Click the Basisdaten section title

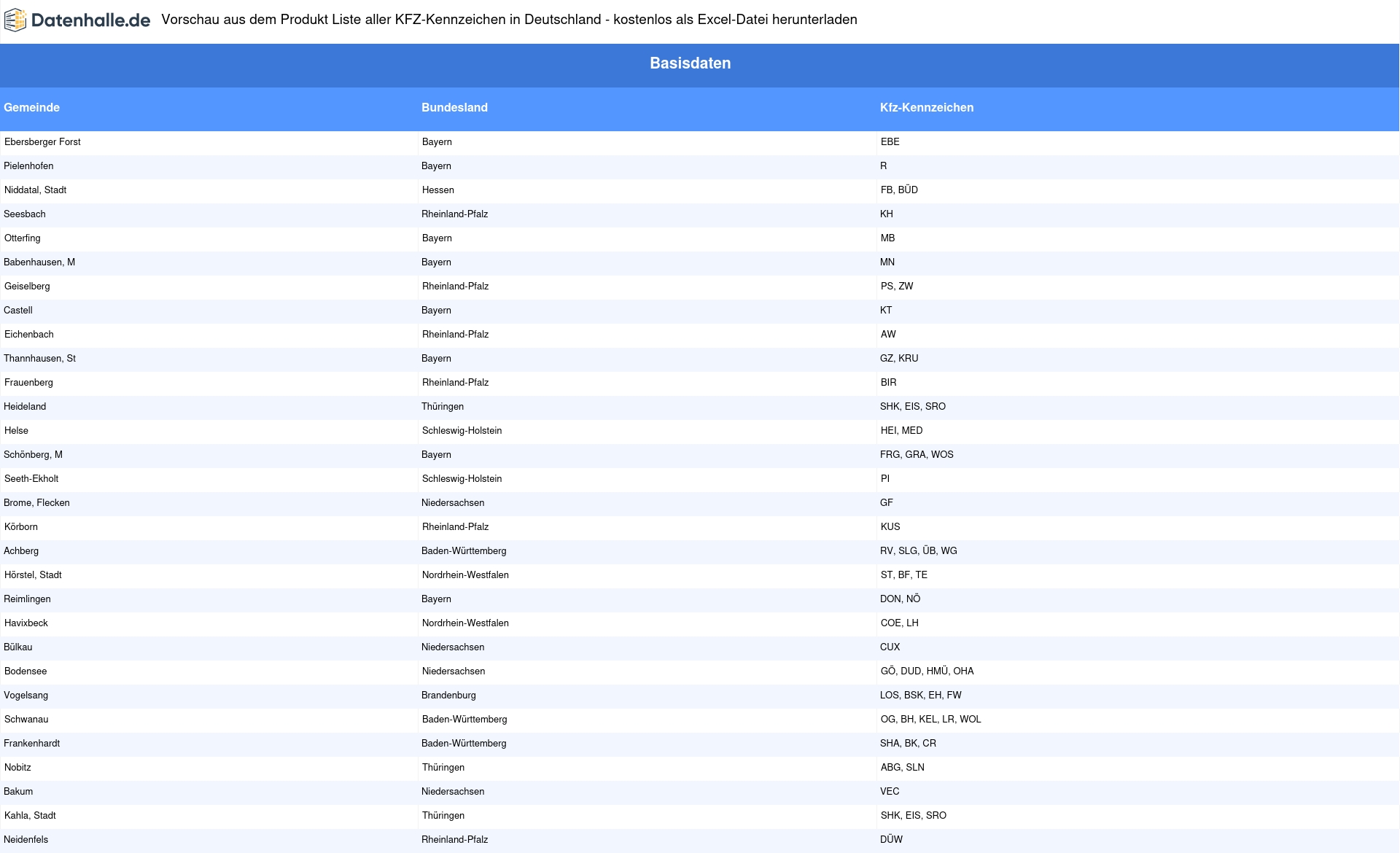(x=690, y=63)
